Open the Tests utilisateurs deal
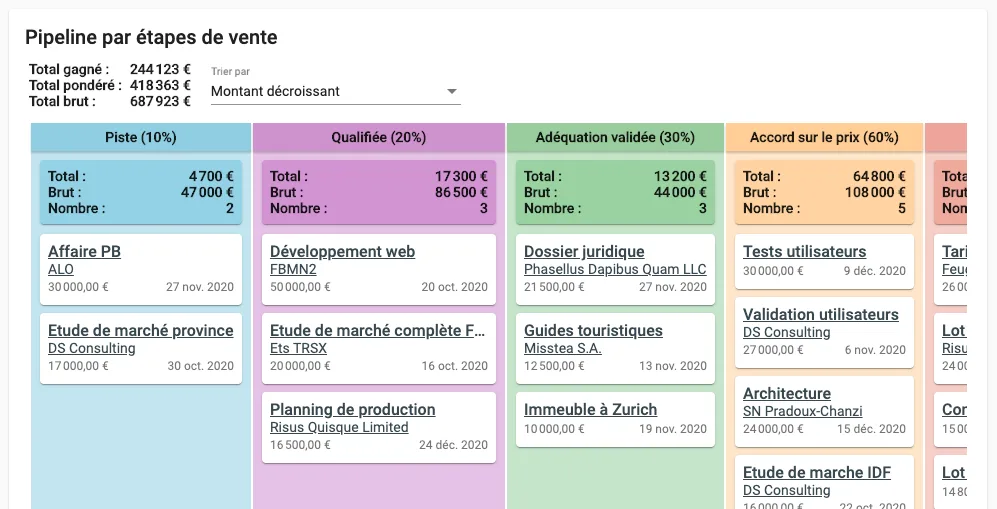This screenshot has width=997, height=509. tap(804, 252)
